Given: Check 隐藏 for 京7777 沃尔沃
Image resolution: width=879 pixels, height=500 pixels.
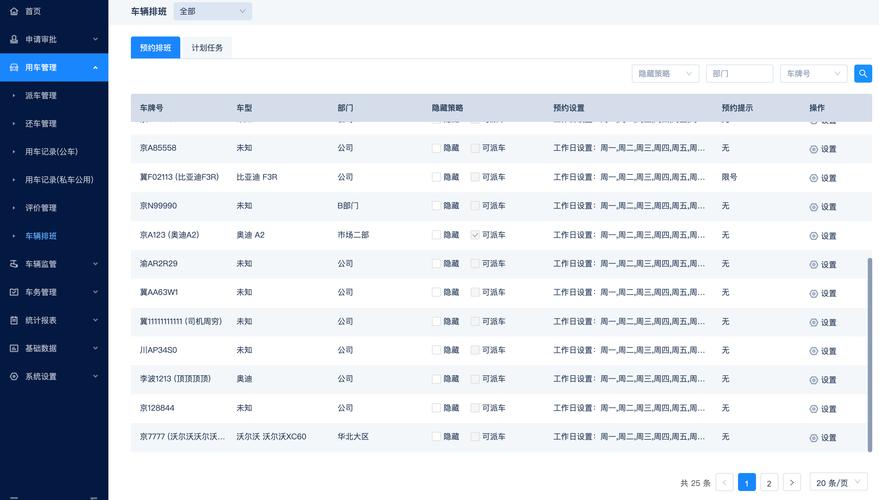Looking at the screenshot, I should (x=436, y=437).
